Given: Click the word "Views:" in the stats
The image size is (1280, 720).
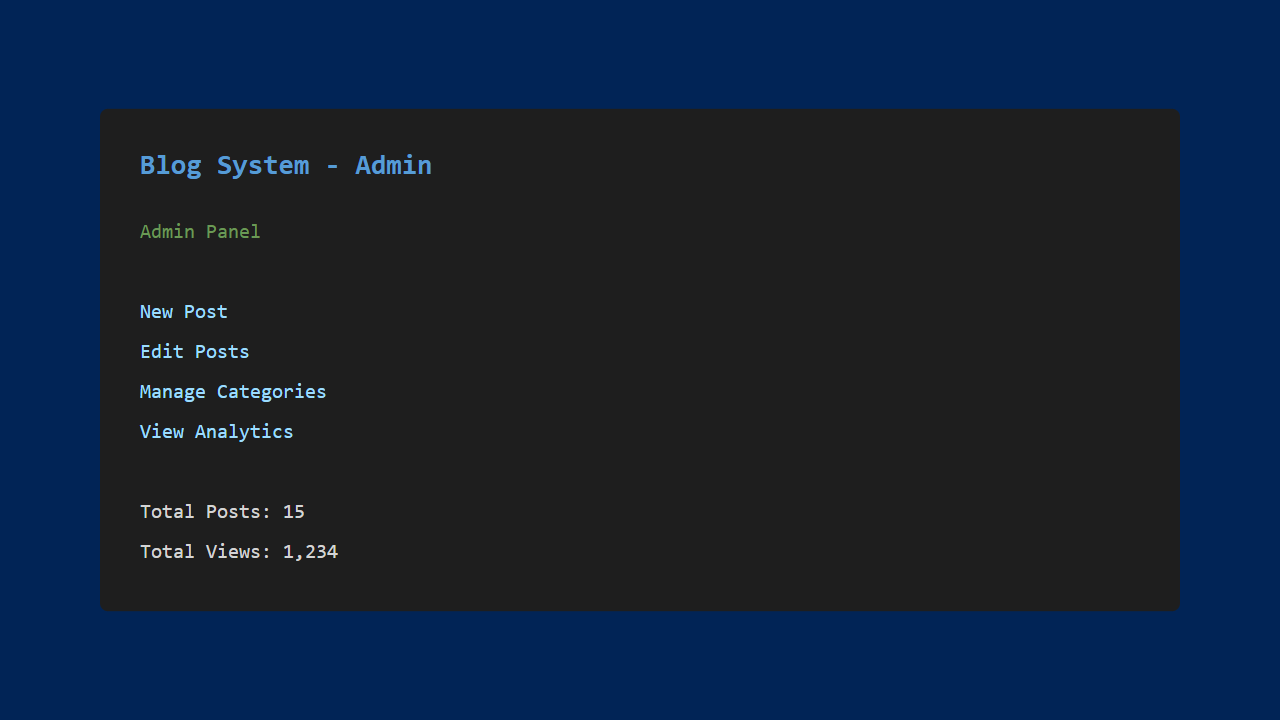Looking at the screenshot, I should click(239, 552).
